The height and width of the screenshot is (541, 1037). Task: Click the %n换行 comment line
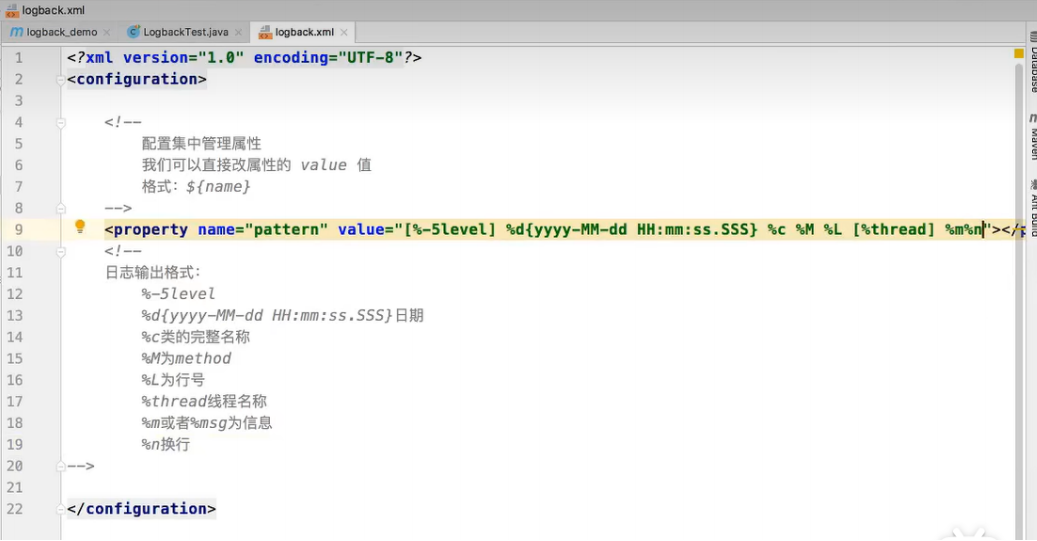(x=166, y=444)
